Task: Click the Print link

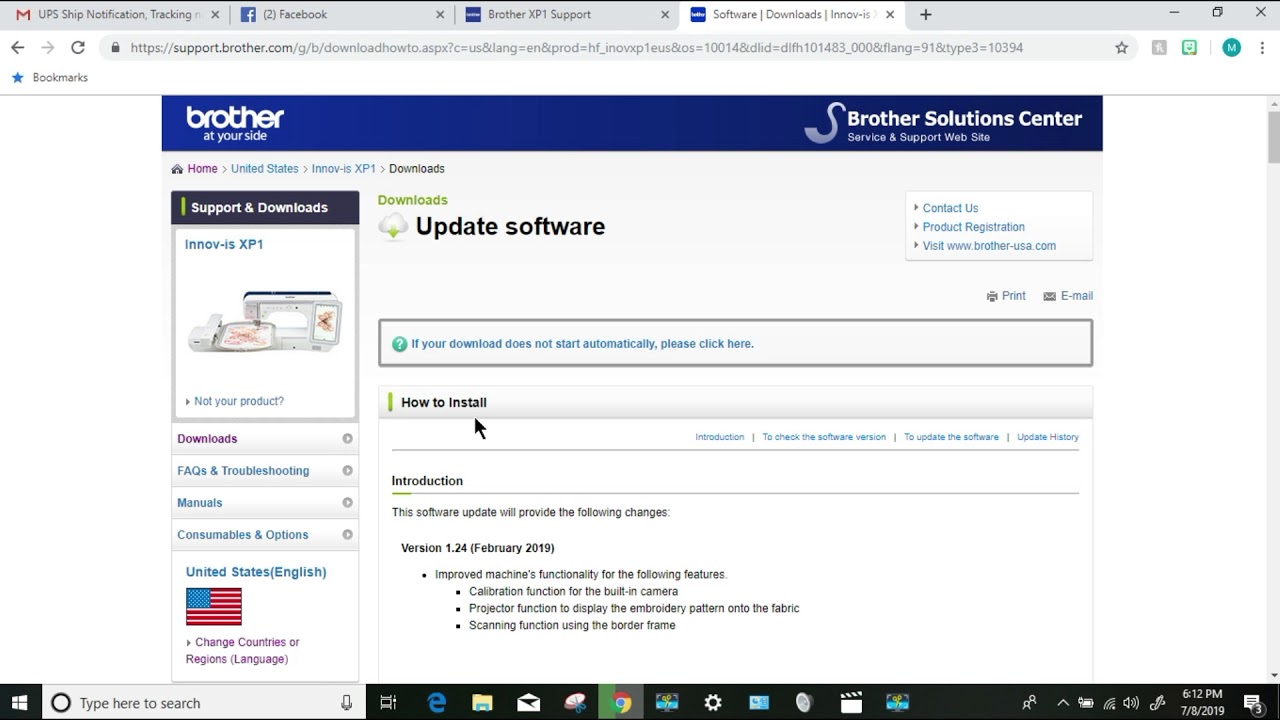Action: click(1014, 296)
